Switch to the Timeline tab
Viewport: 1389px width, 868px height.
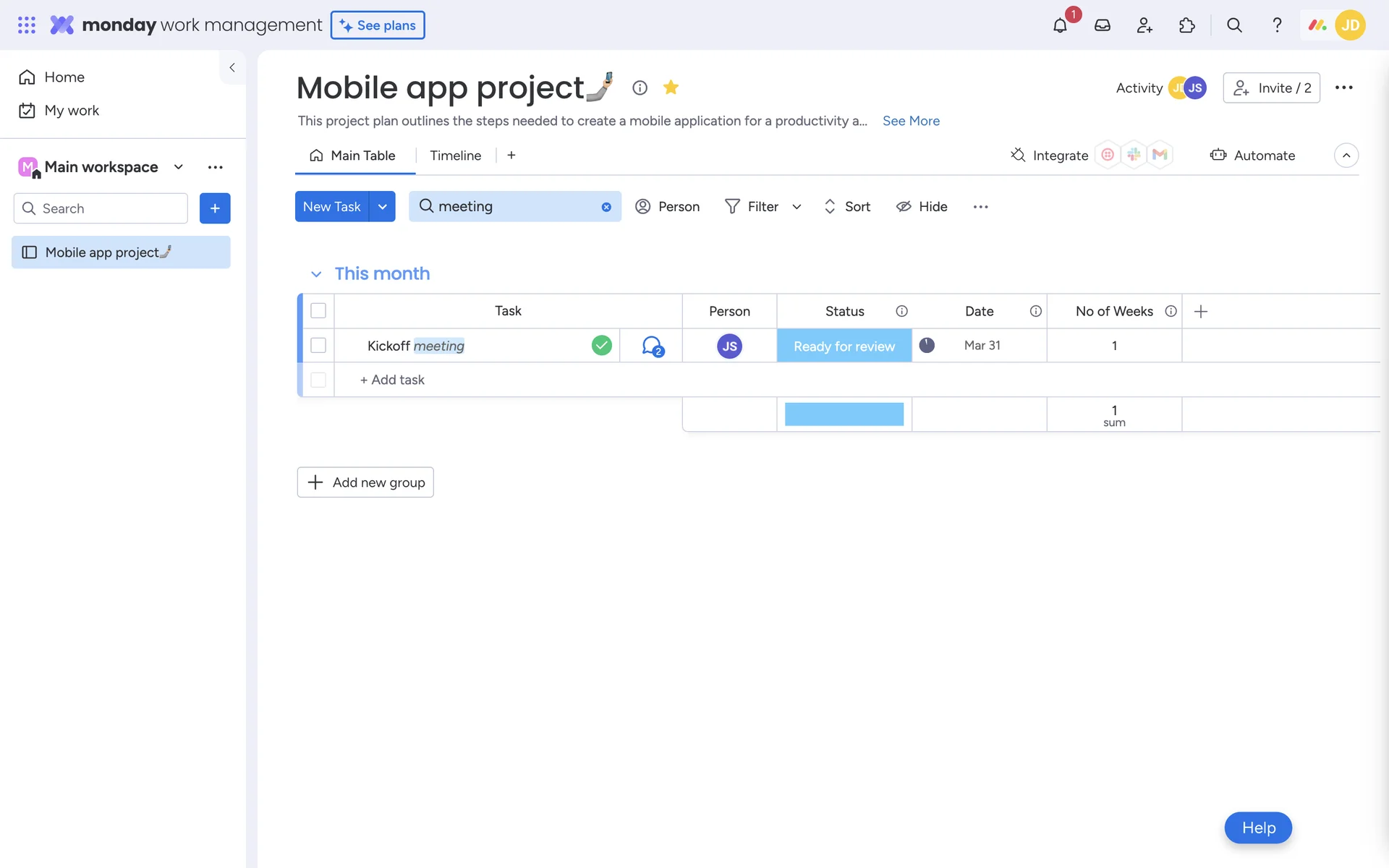455,156
